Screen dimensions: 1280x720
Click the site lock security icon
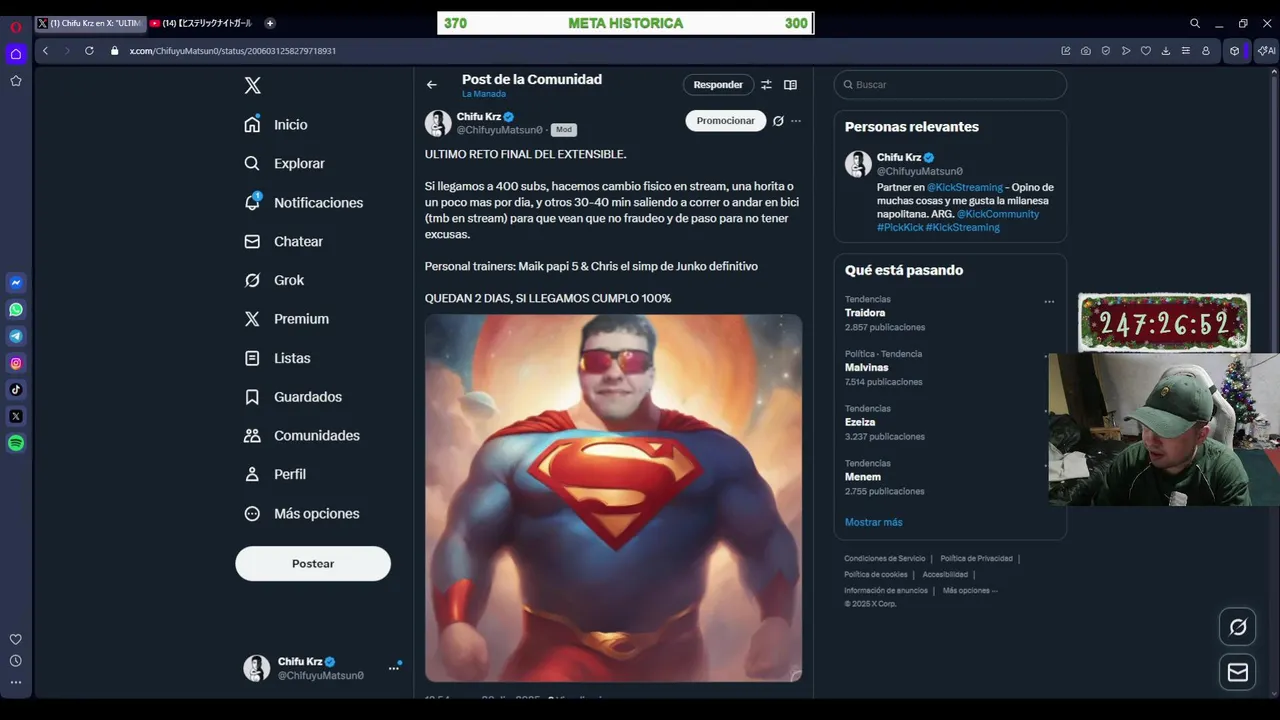click(114, 51)
